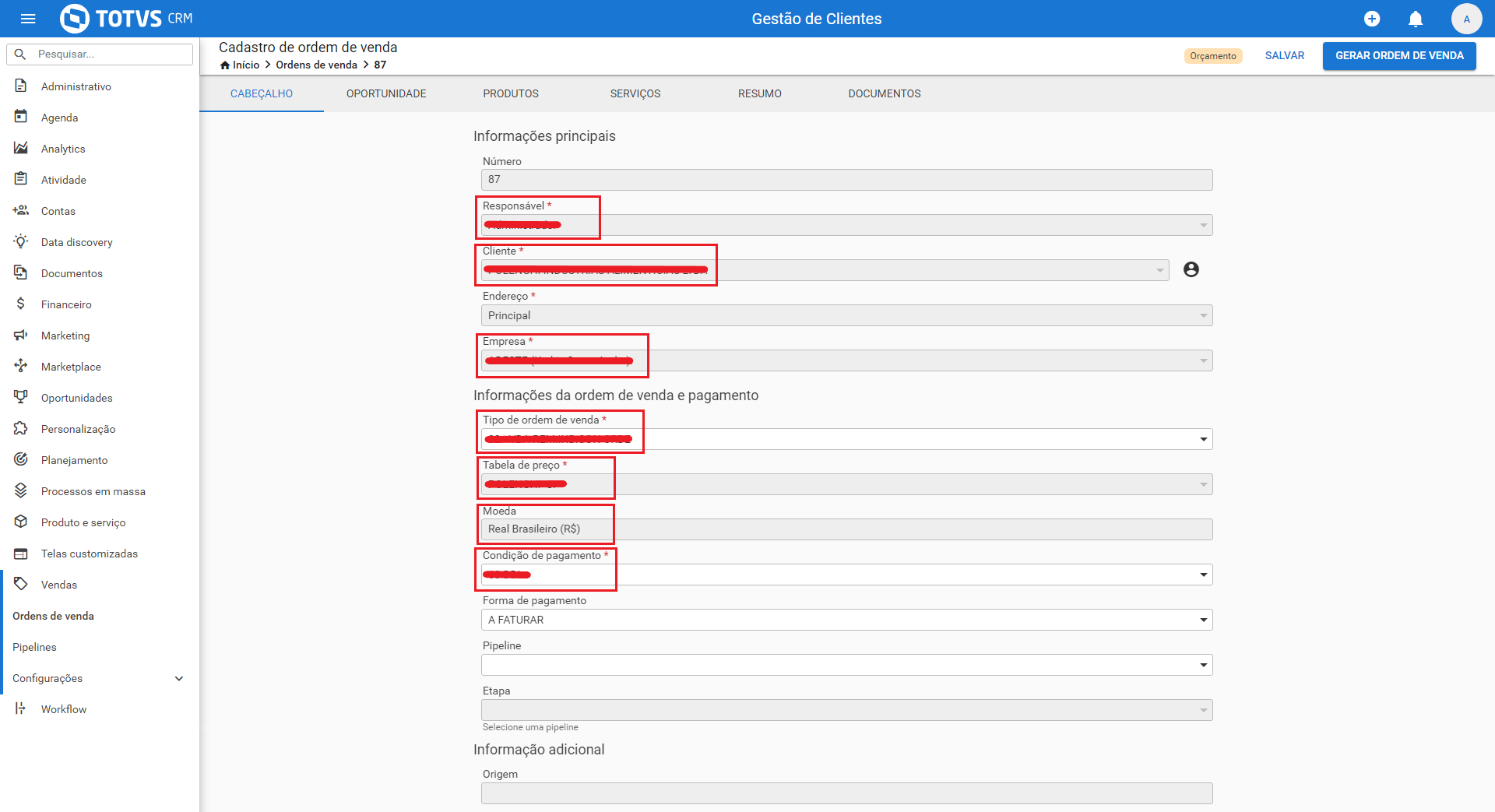
Task: Open the Tabela de preço dropdown
Action: 847,484
